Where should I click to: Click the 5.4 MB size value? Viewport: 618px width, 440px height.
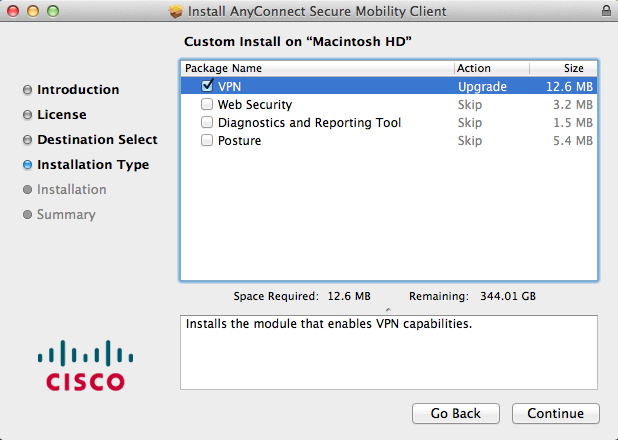573,141
